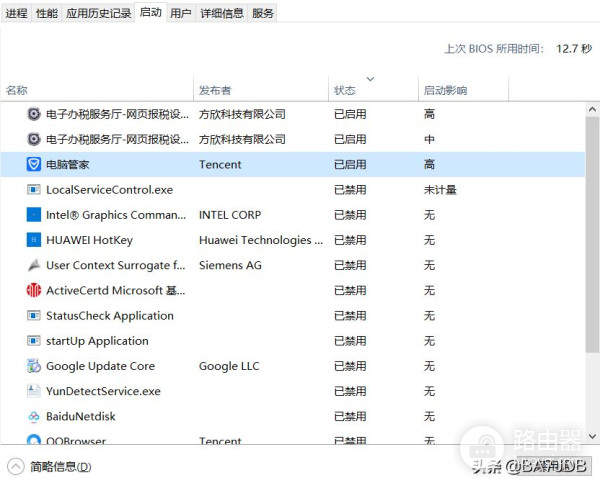
Task: Click Intel Graphics Command blue icon
Action: [x=34, y=215]
